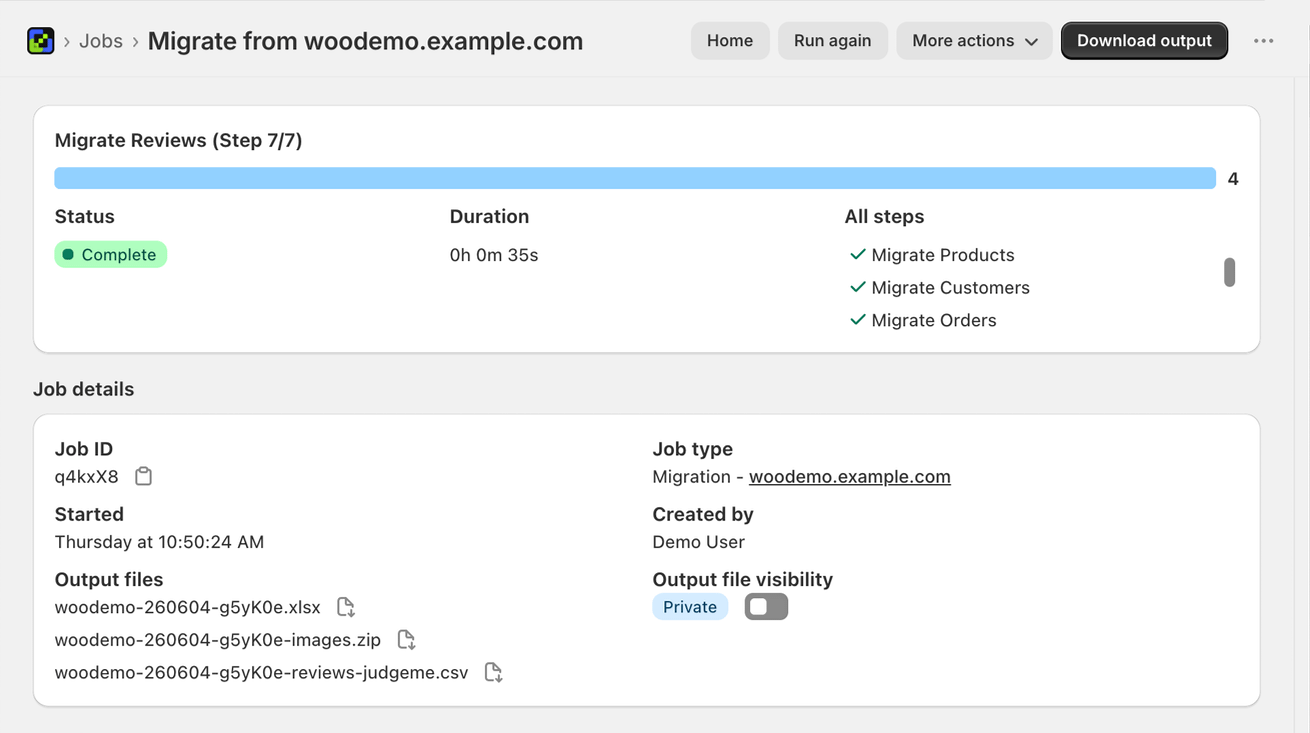Open the three-dot overflow menu
Screen dimensions: 1310x733
point(1264,41)
